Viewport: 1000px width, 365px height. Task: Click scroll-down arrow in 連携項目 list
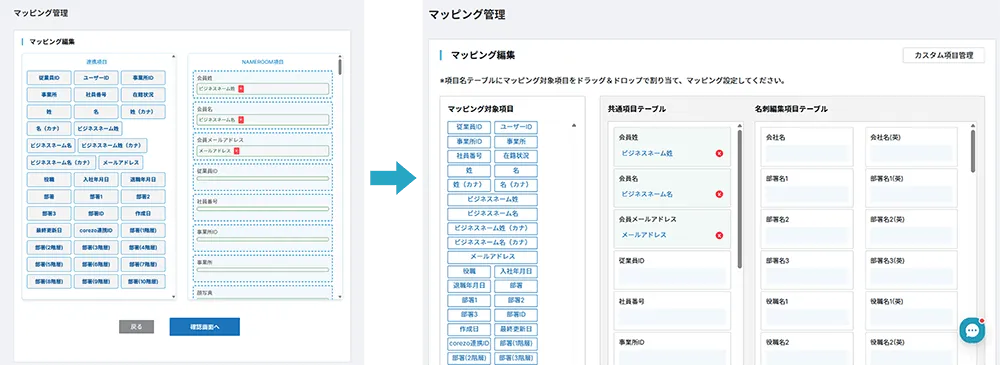click(x=173, y=296)
